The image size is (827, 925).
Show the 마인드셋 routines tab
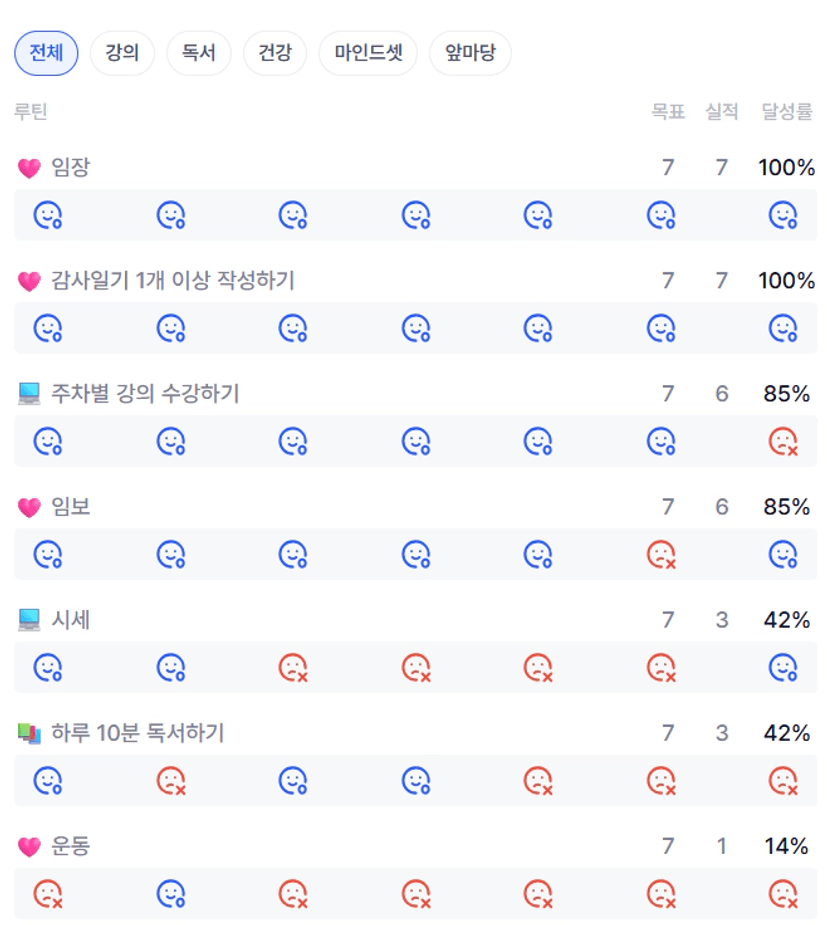368,53
